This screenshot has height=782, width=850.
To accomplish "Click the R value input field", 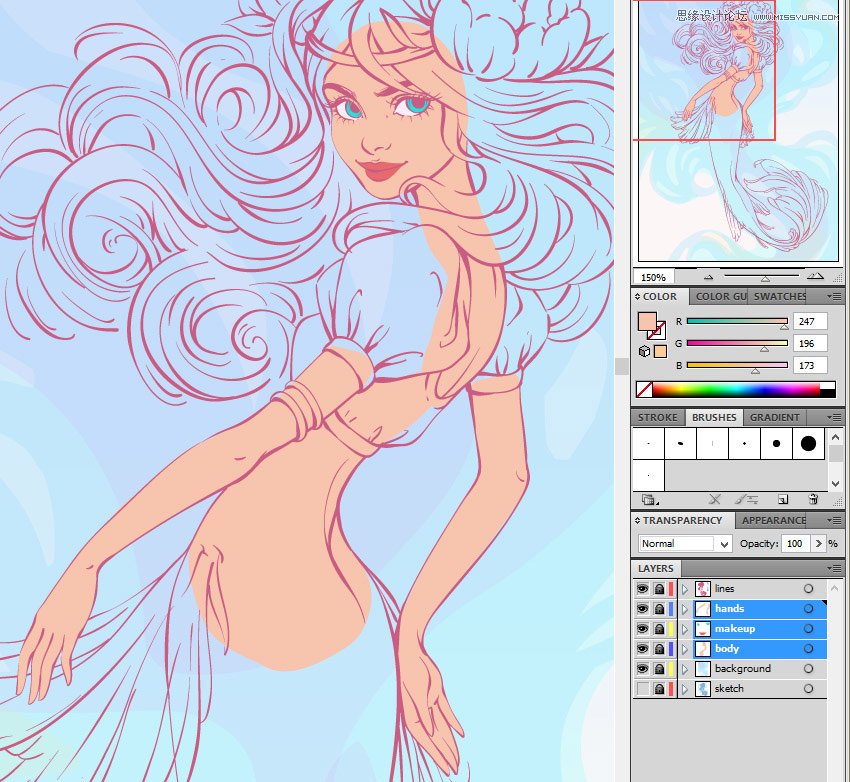I will 810,321.
